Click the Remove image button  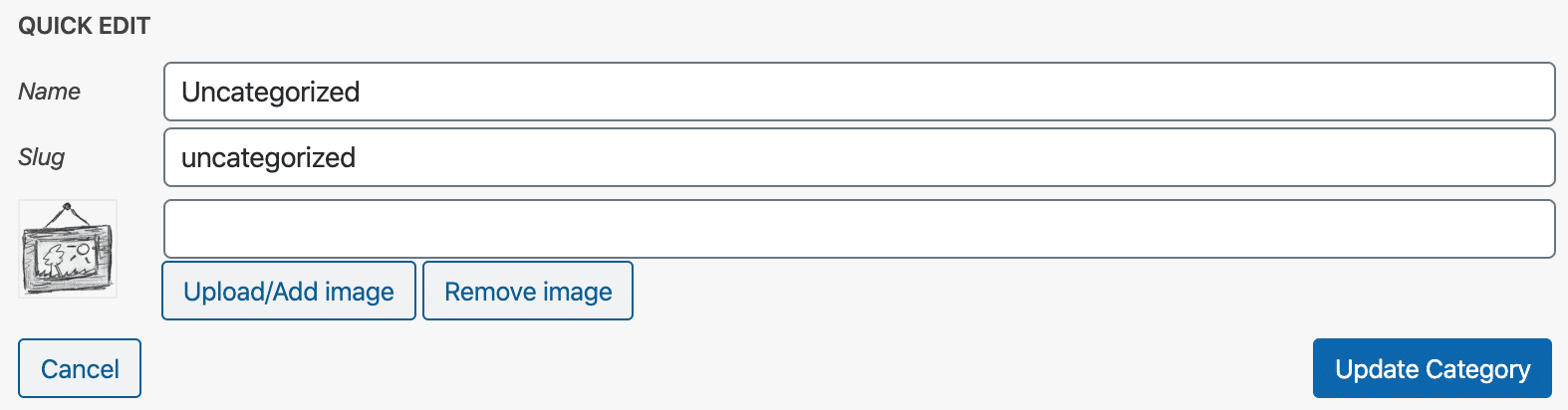tap(528, 291)
